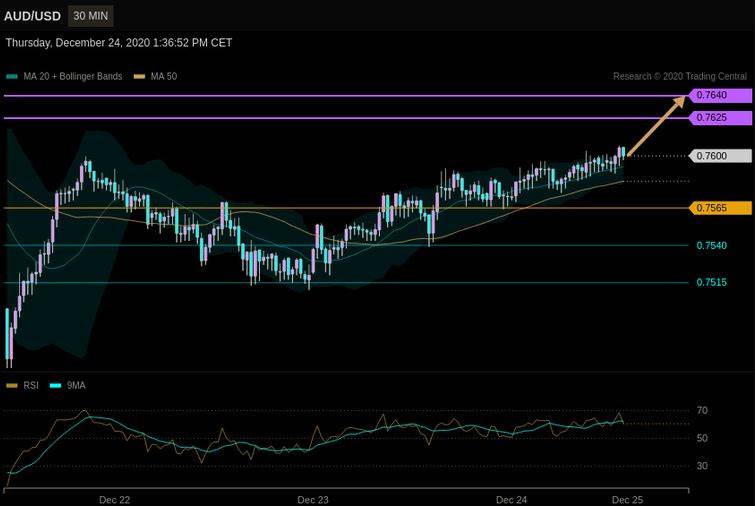755x506 pixels.
Task: Click the Dec 24 date axis label
Action: click(x=511, y=500)
